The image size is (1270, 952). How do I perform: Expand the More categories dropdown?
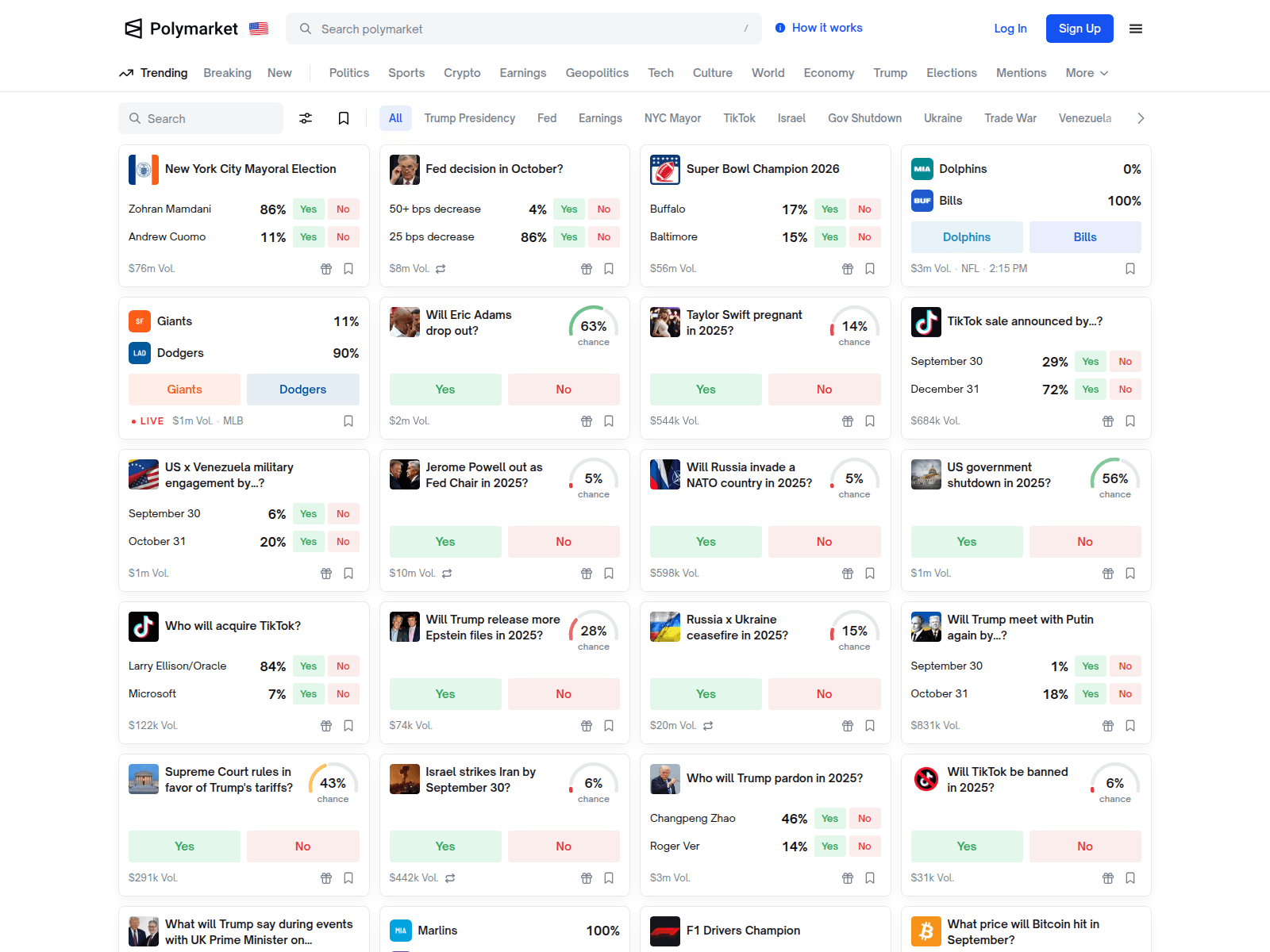coord(1087,73)
